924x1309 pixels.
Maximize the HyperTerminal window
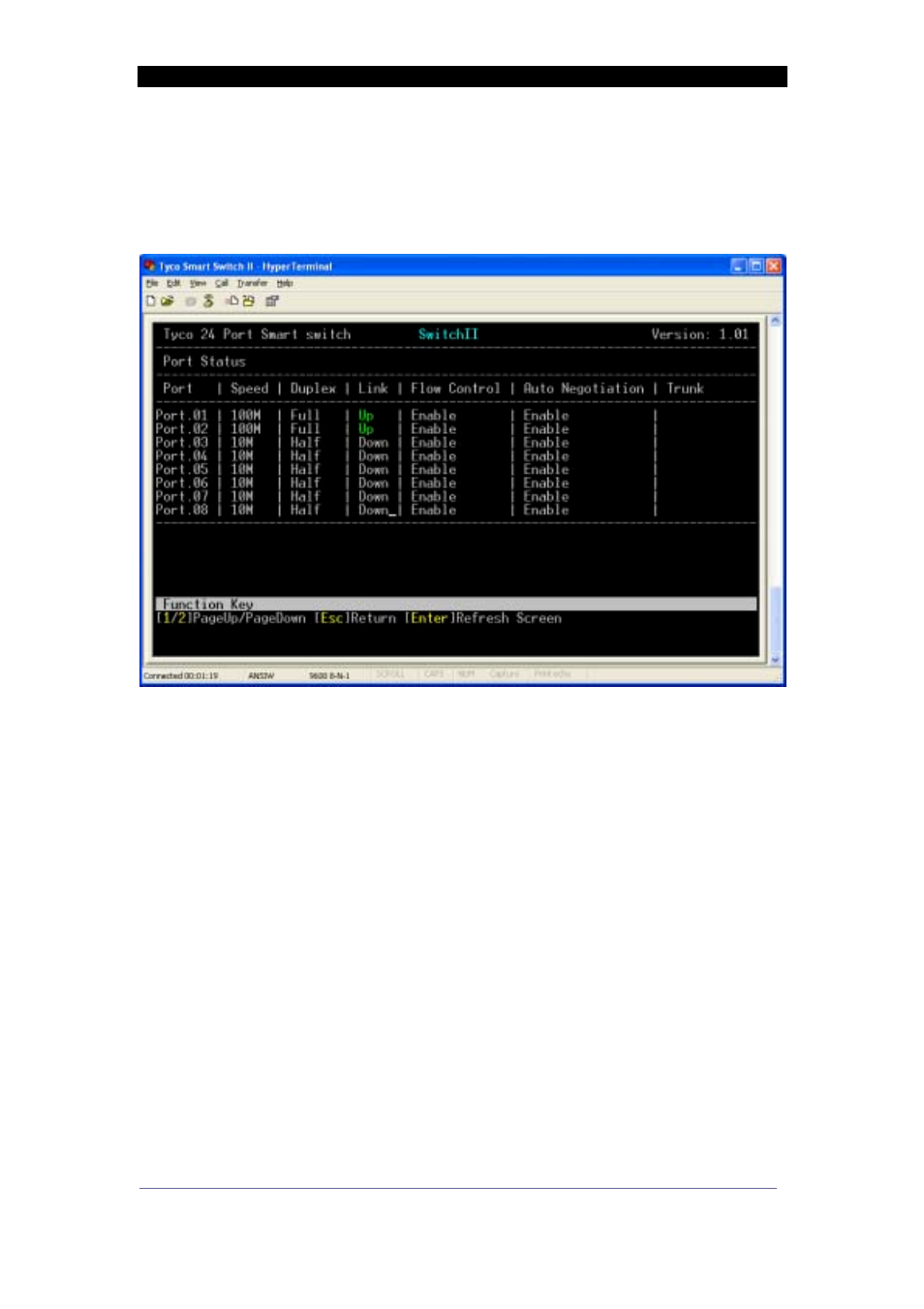(x=755, y=265)
